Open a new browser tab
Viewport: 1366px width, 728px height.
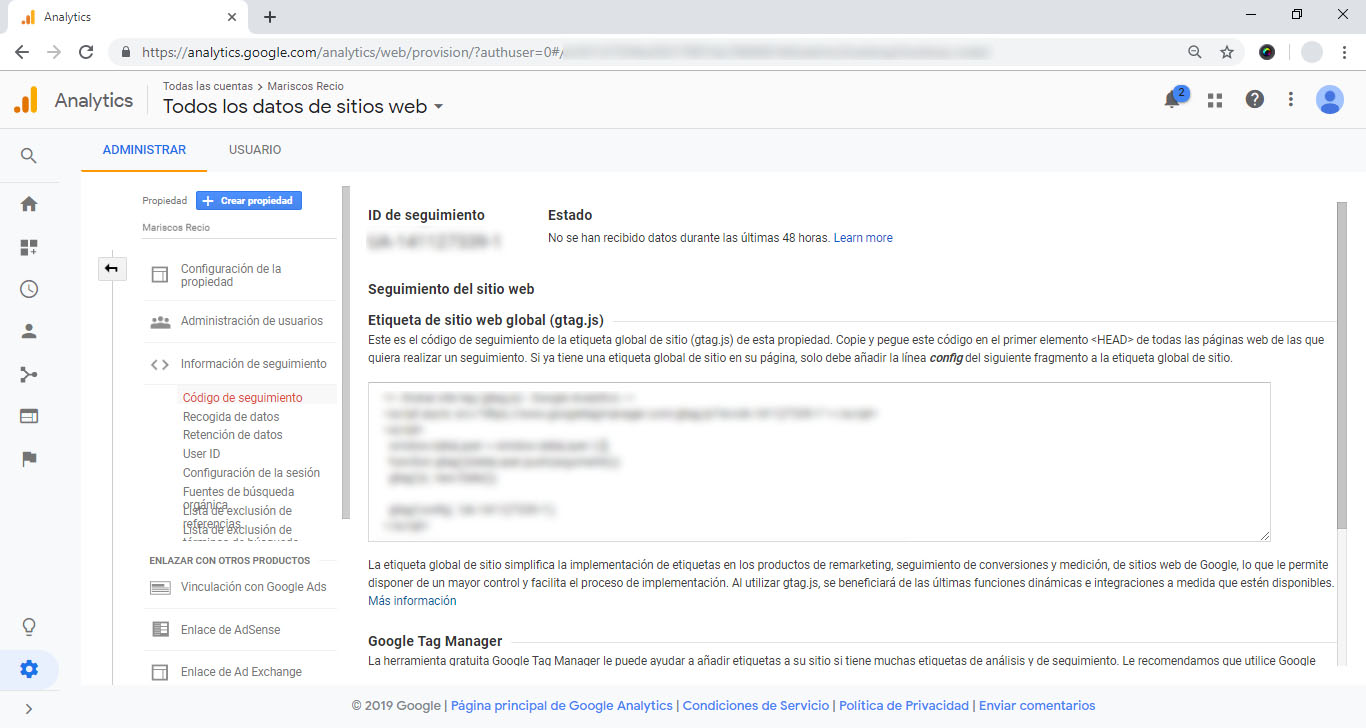[270, 17]
